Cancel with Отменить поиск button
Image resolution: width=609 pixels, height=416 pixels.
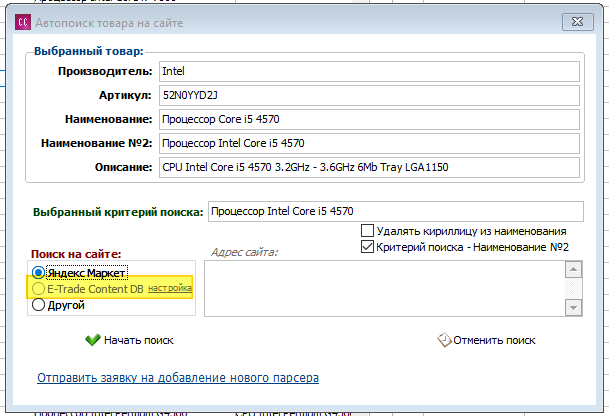486,340
